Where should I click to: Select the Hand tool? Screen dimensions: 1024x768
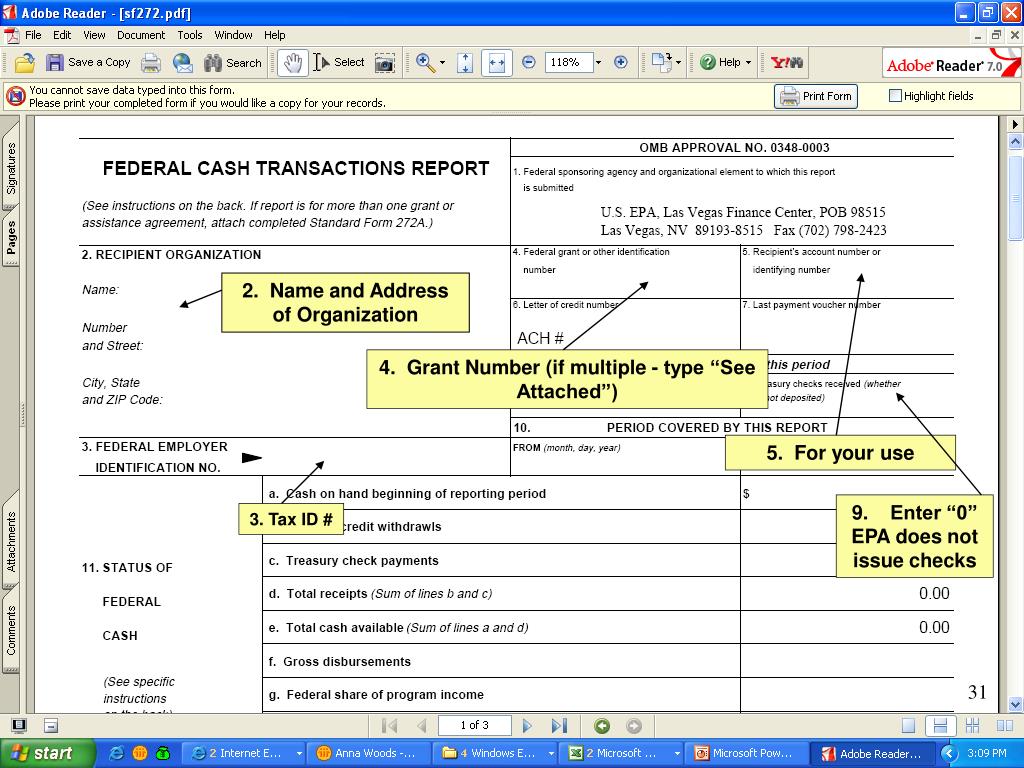pos(293,63)
